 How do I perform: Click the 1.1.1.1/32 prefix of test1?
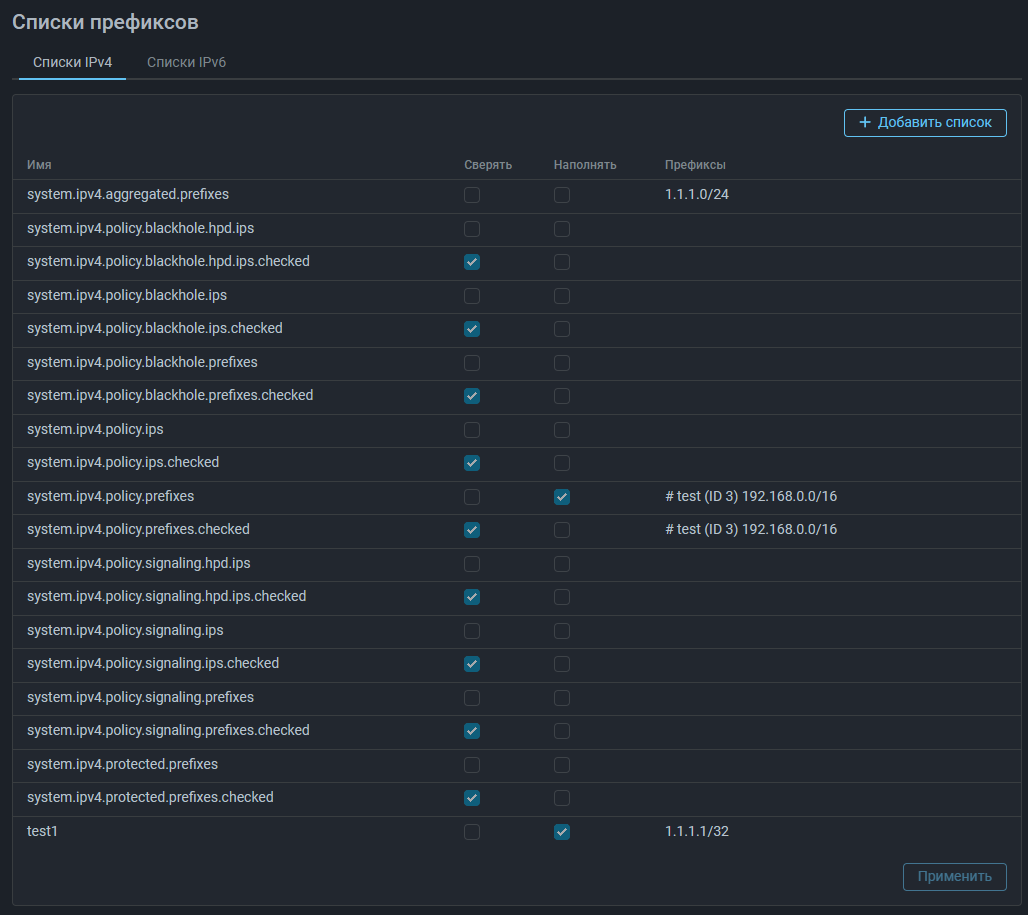point(697,831)
